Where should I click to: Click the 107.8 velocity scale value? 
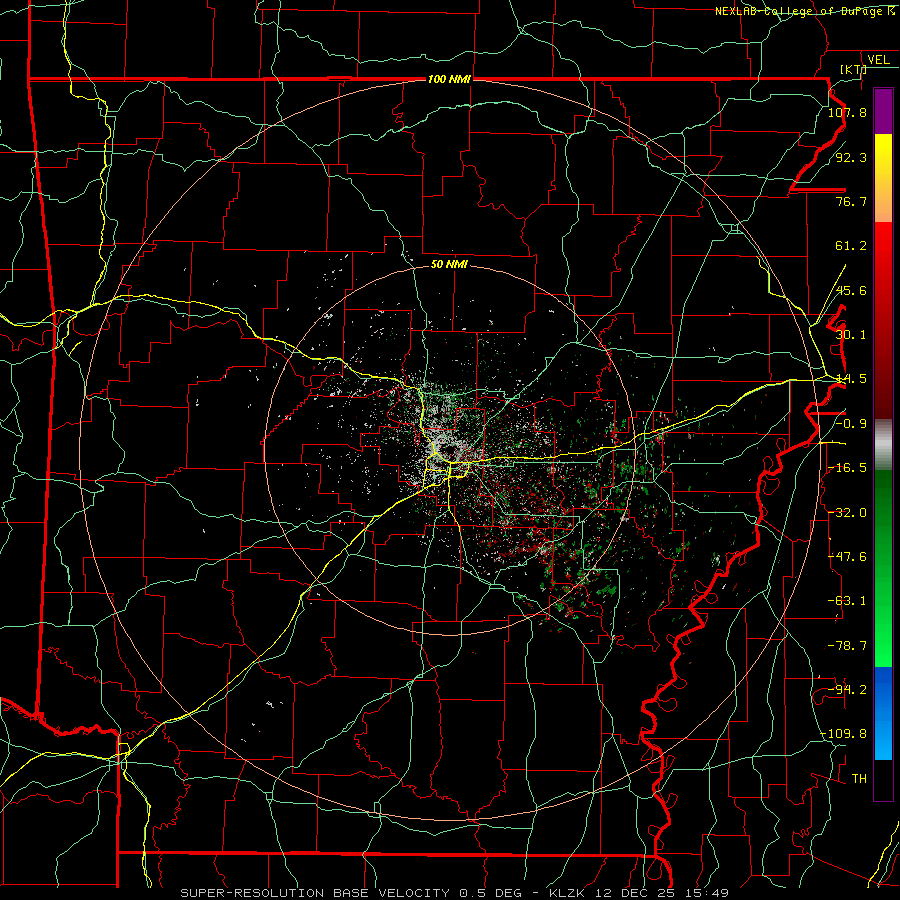click(x=847, y=112)
